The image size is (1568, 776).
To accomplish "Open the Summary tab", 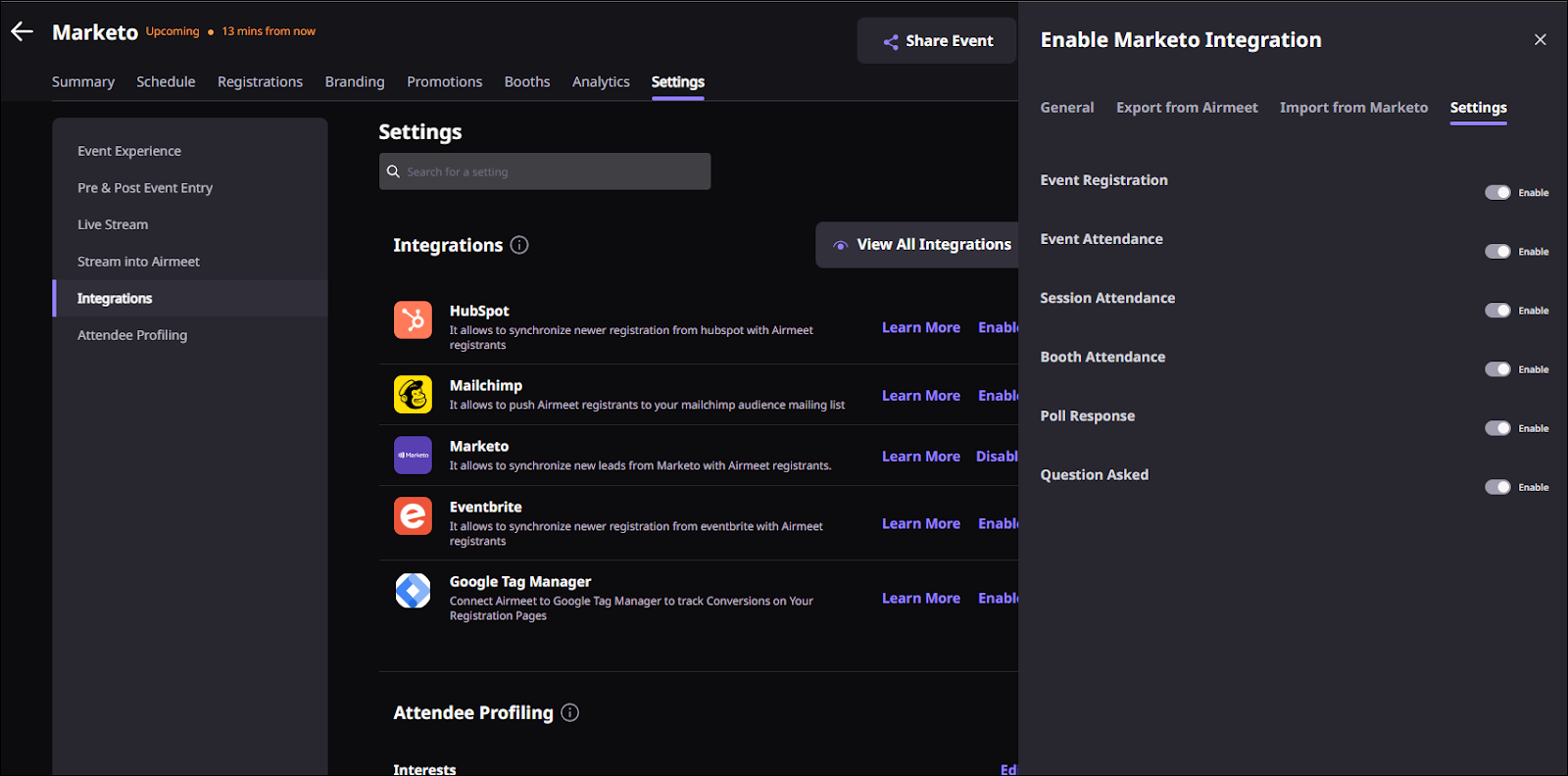I will click(83, 82).
